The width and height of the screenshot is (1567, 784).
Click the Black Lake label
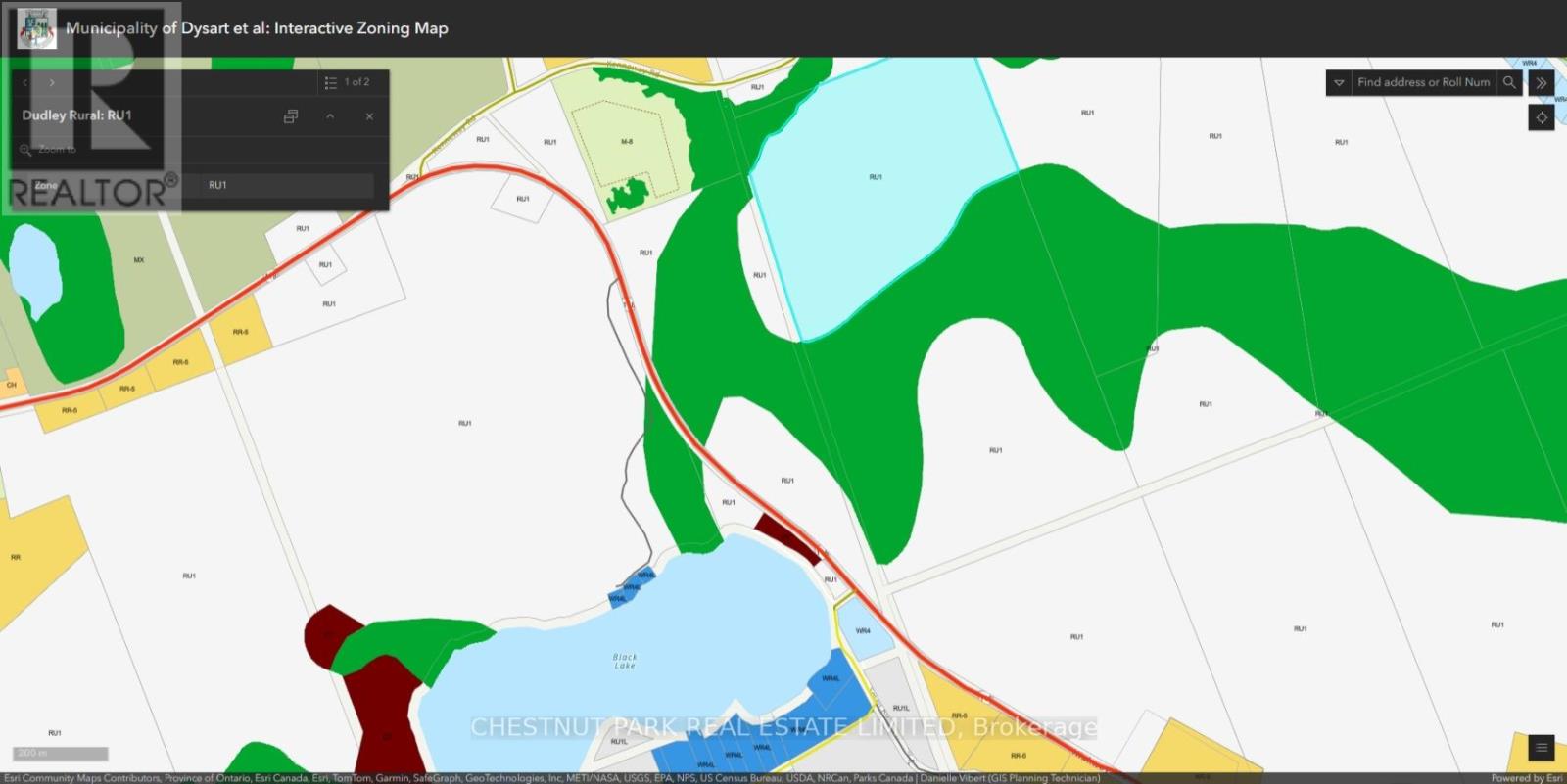tap(625, 662)
